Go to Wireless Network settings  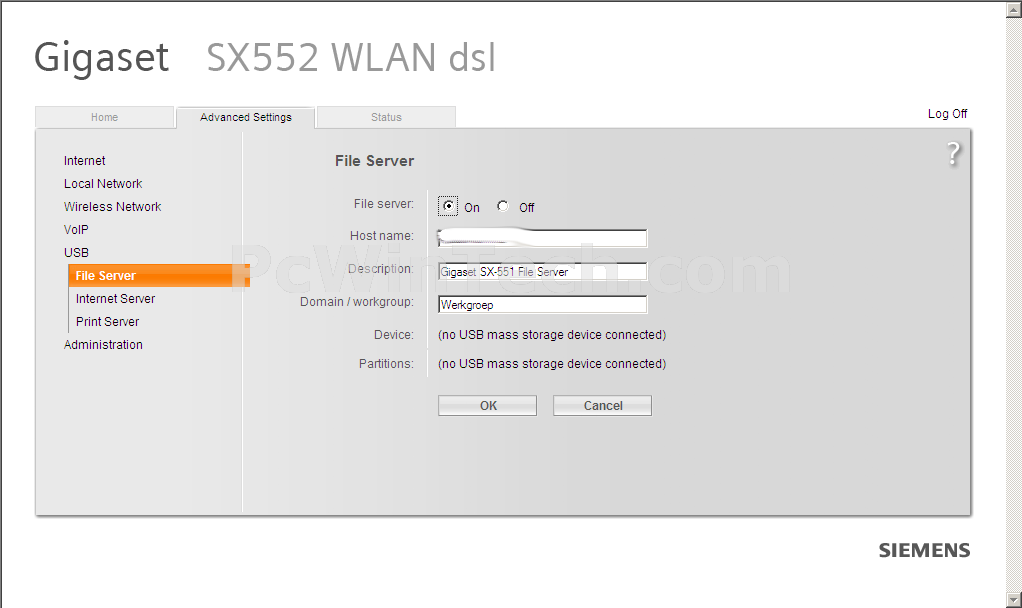pos(112,207)
